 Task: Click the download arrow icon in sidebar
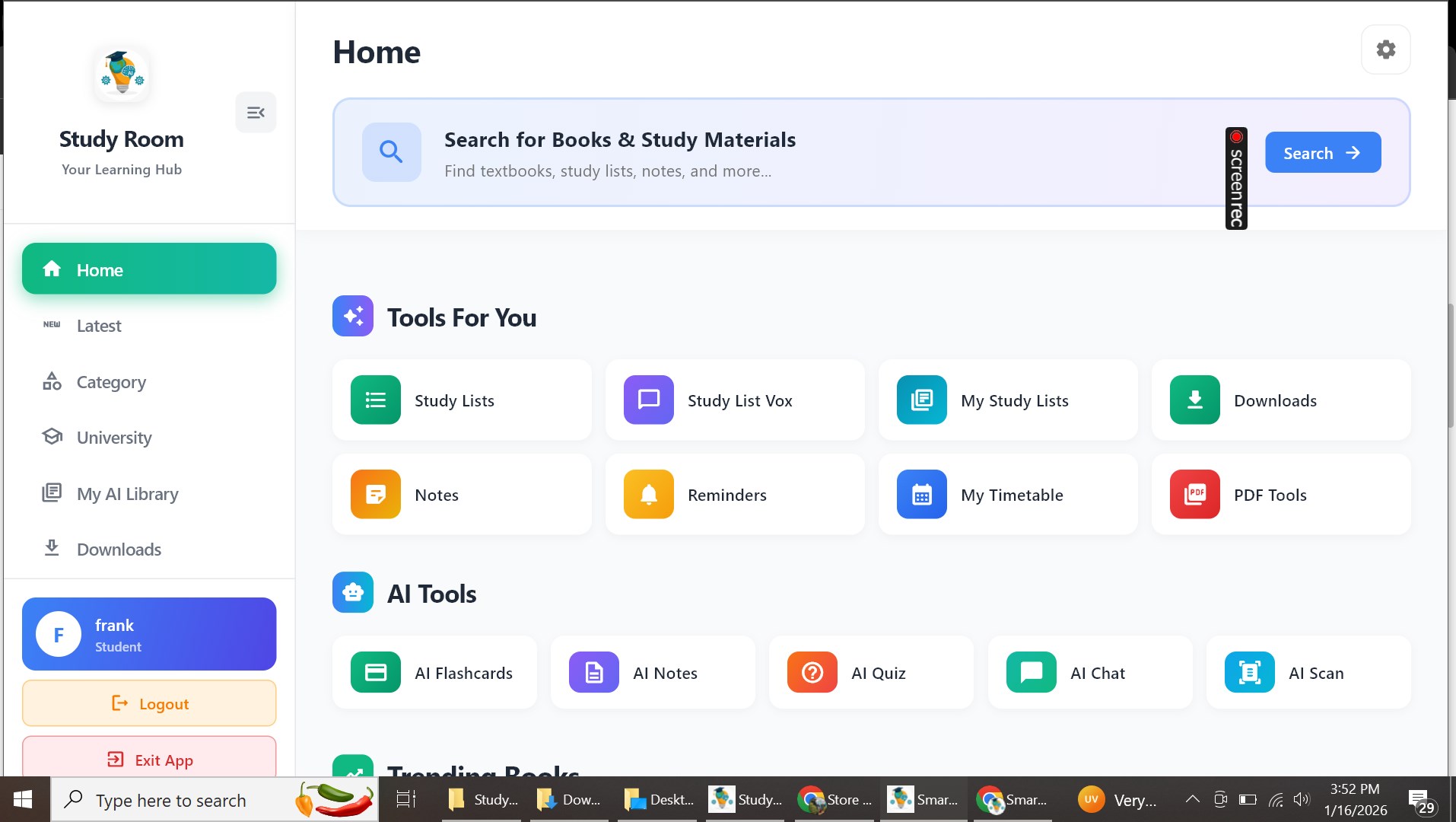click(x=52, y=548)
